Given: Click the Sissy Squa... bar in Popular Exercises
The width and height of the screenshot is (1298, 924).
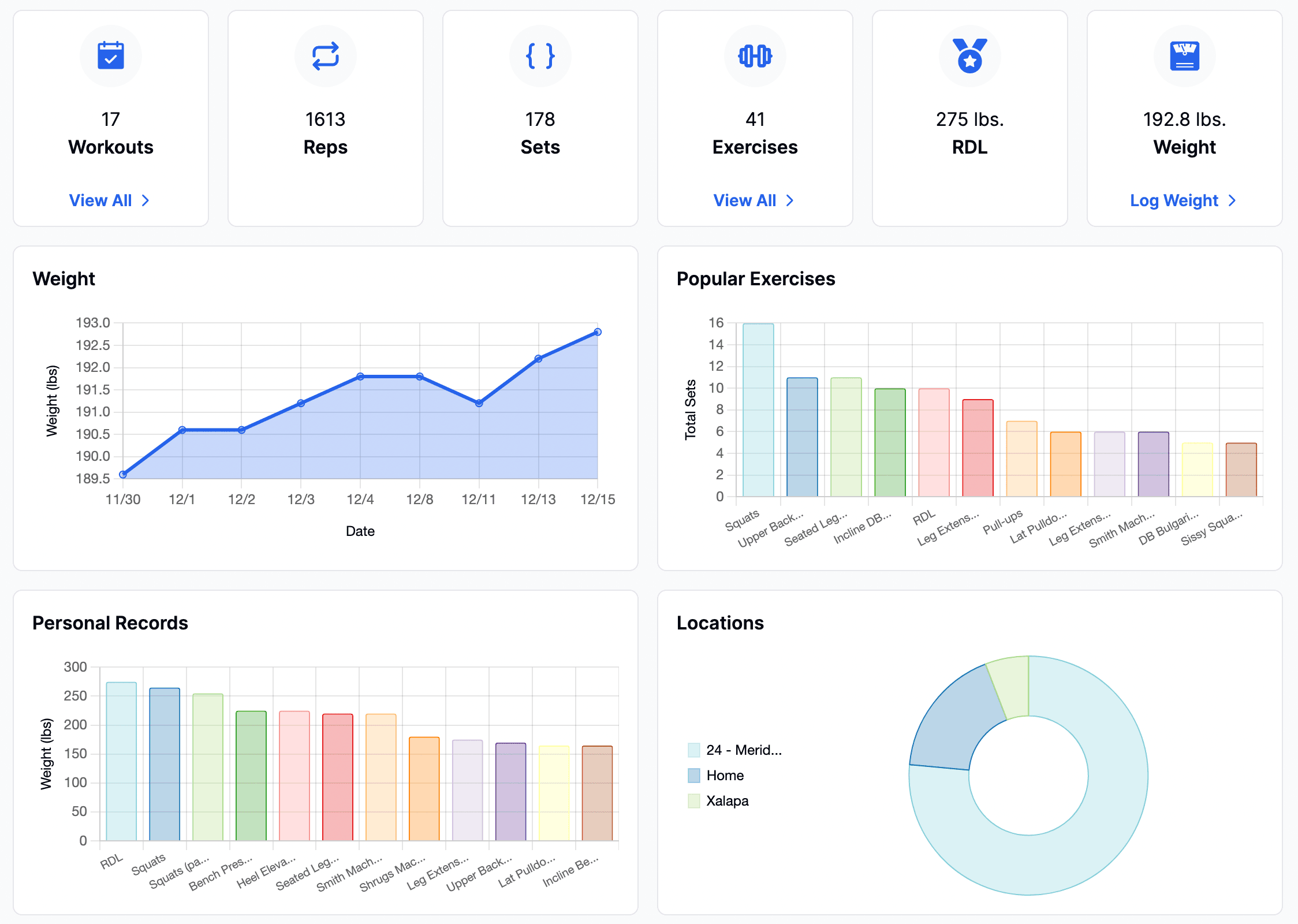Looking at the screenshot, I should 1241,470.
